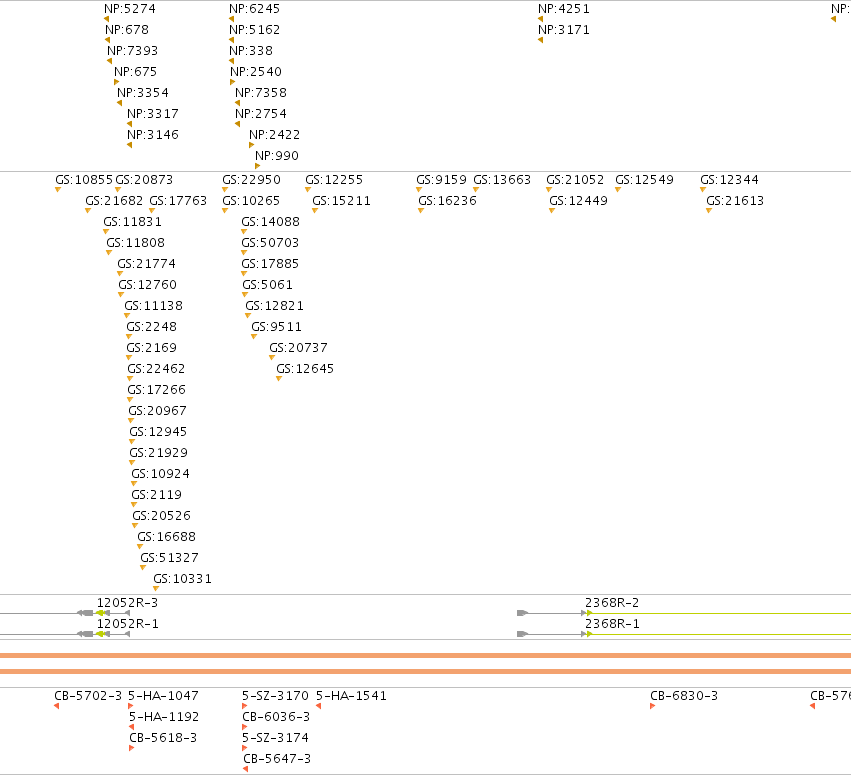Select the CB-5647-3 label
The image size is (851, 775).
pos(277,759)
